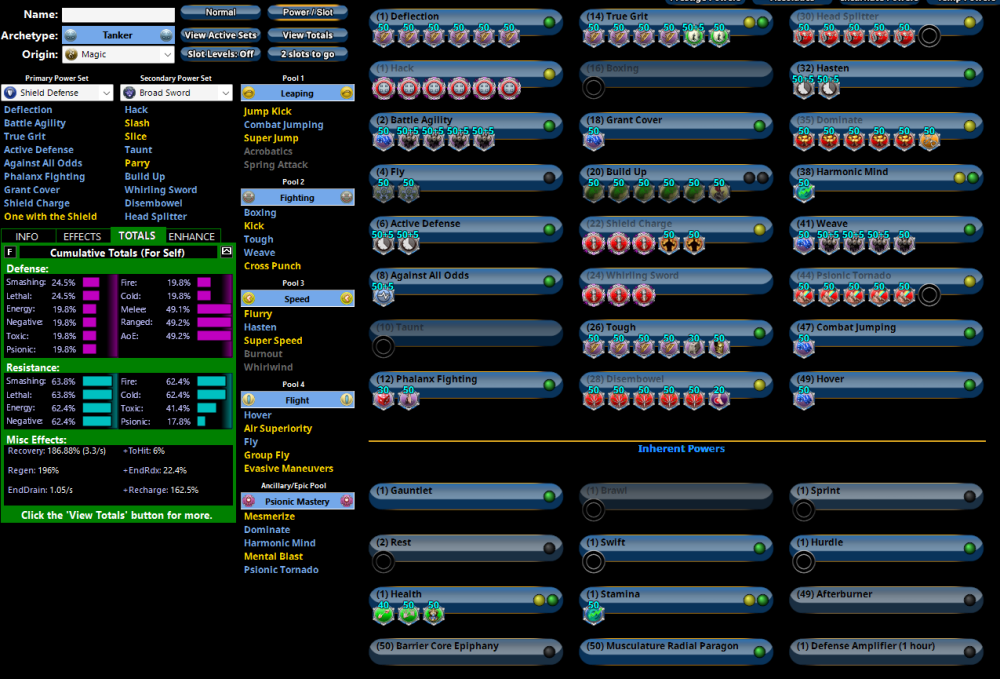Switch to the ENHANCE tab

(191, 236)
